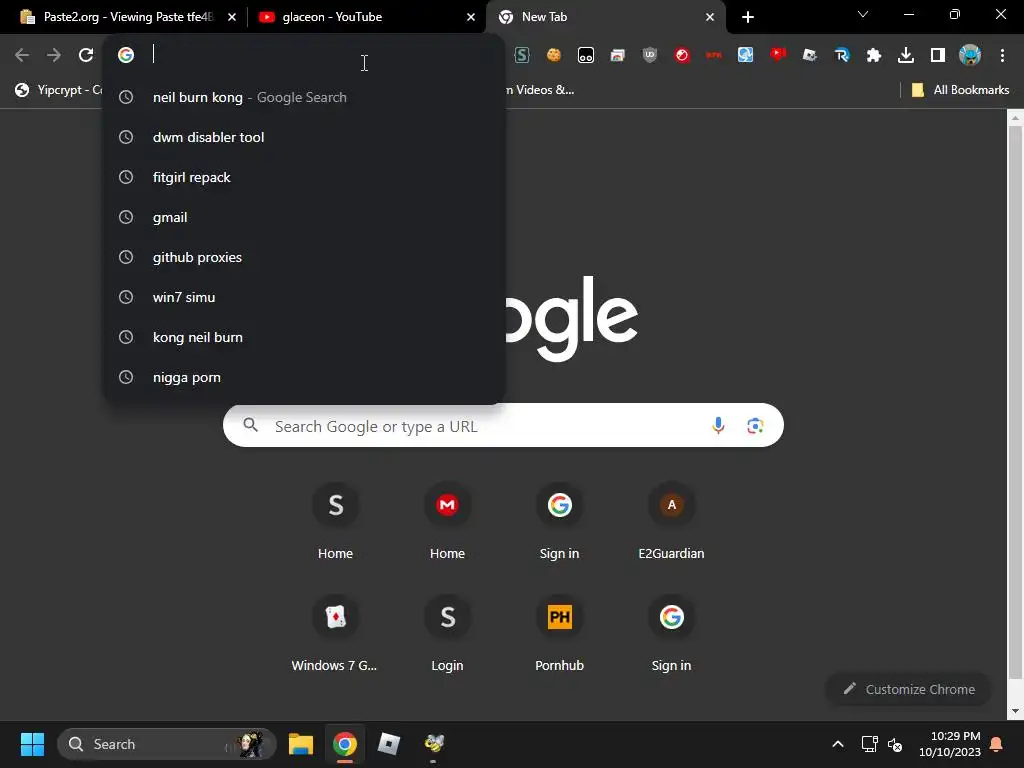Open the Yipcrypt bookmark
The height and width of the screenshot is (768, 1024).
[x=59, y=90]
